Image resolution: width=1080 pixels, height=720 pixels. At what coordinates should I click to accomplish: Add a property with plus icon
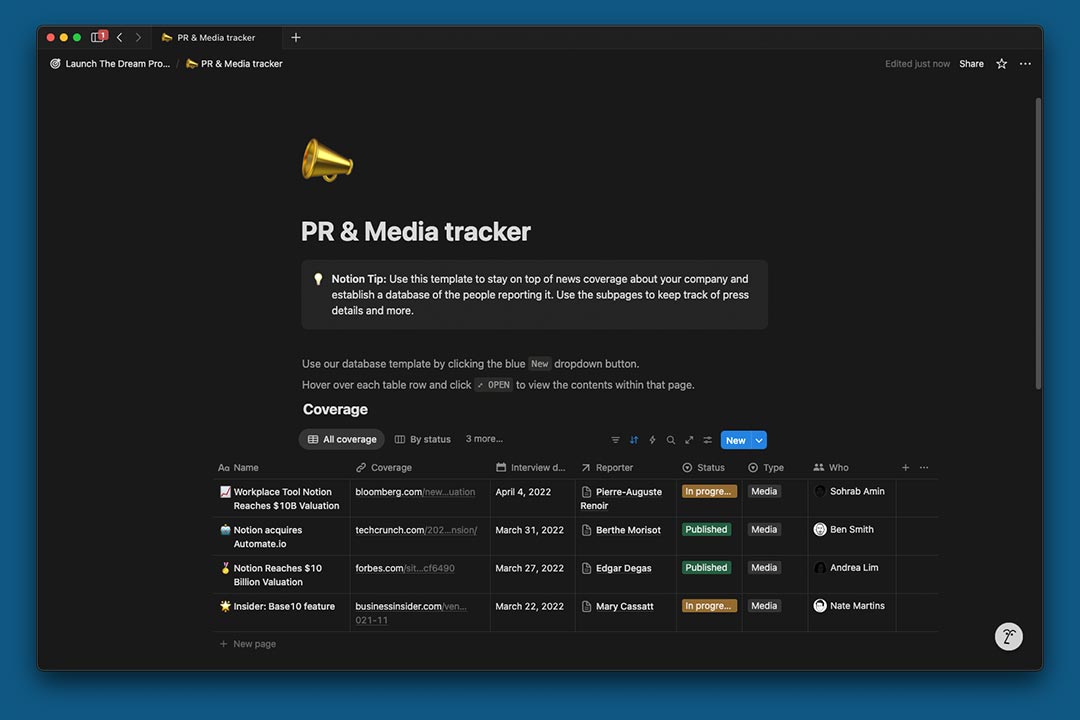[905, 467]
